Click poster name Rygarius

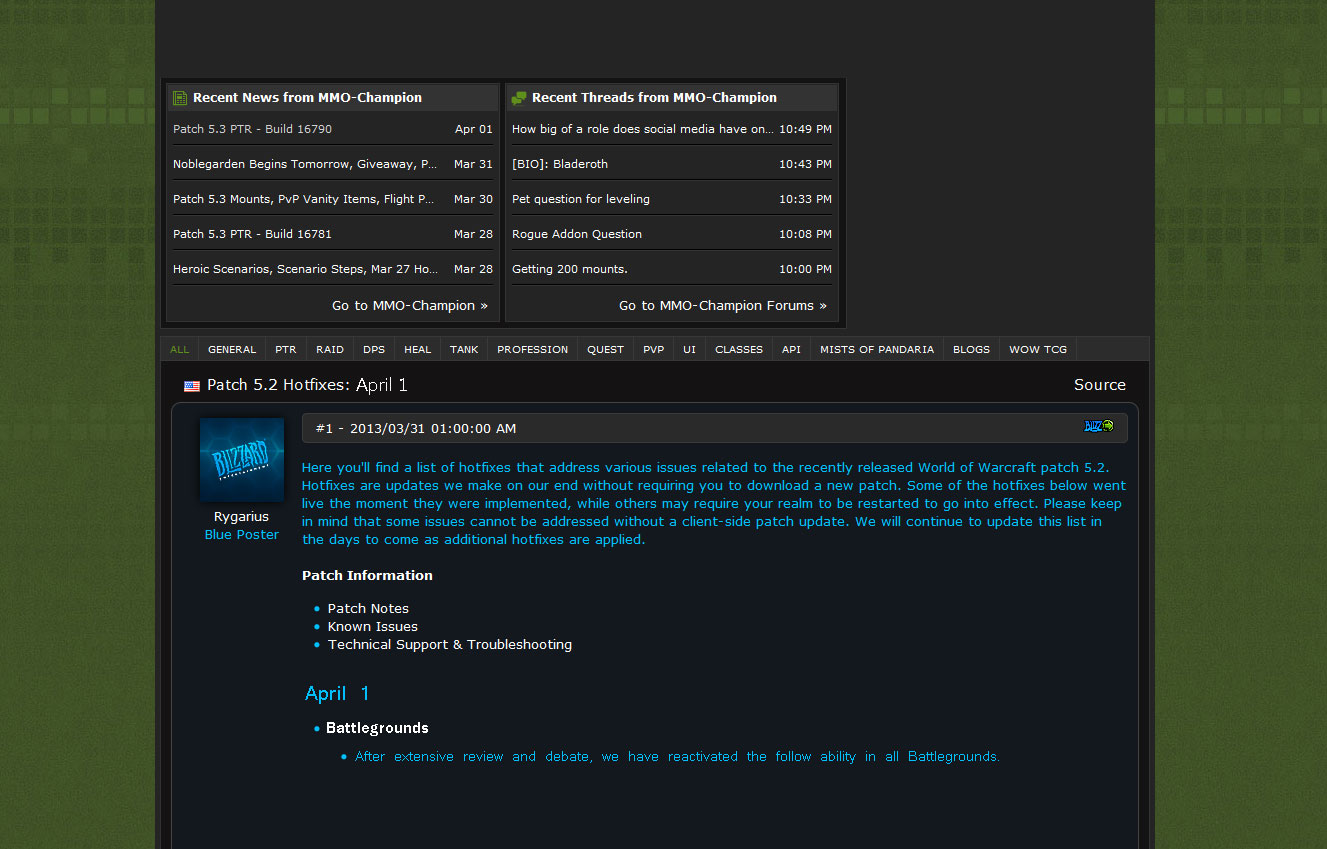coord(241,517)
